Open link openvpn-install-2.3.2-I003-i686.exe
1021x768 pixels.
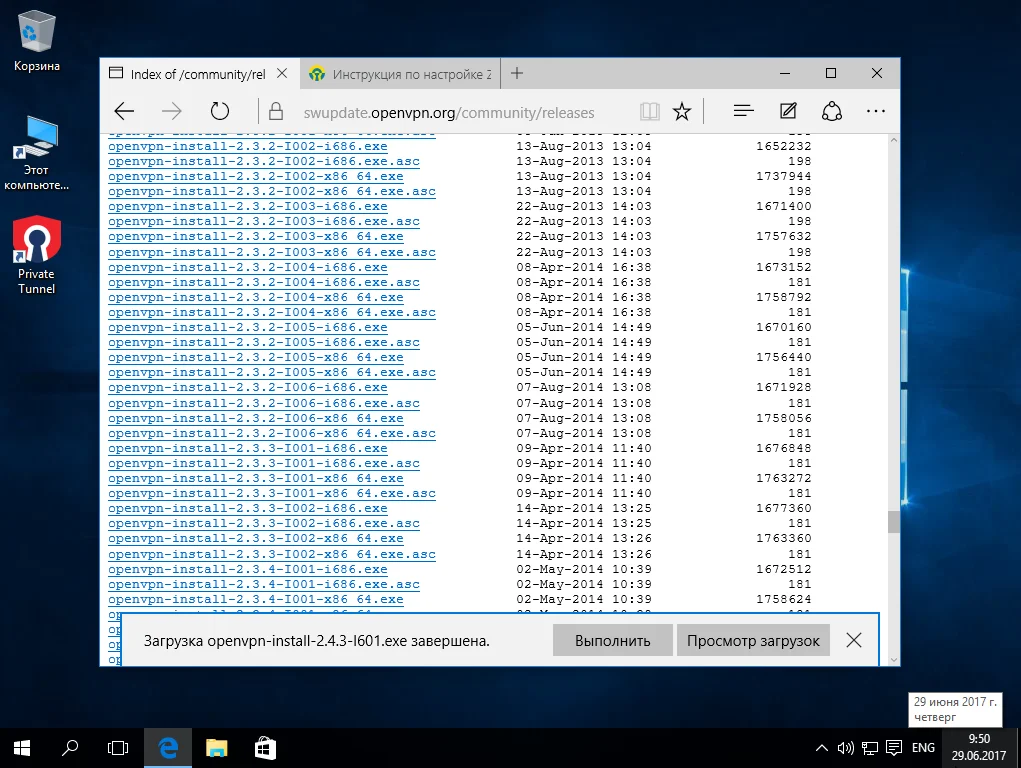(x=247, y=206)
